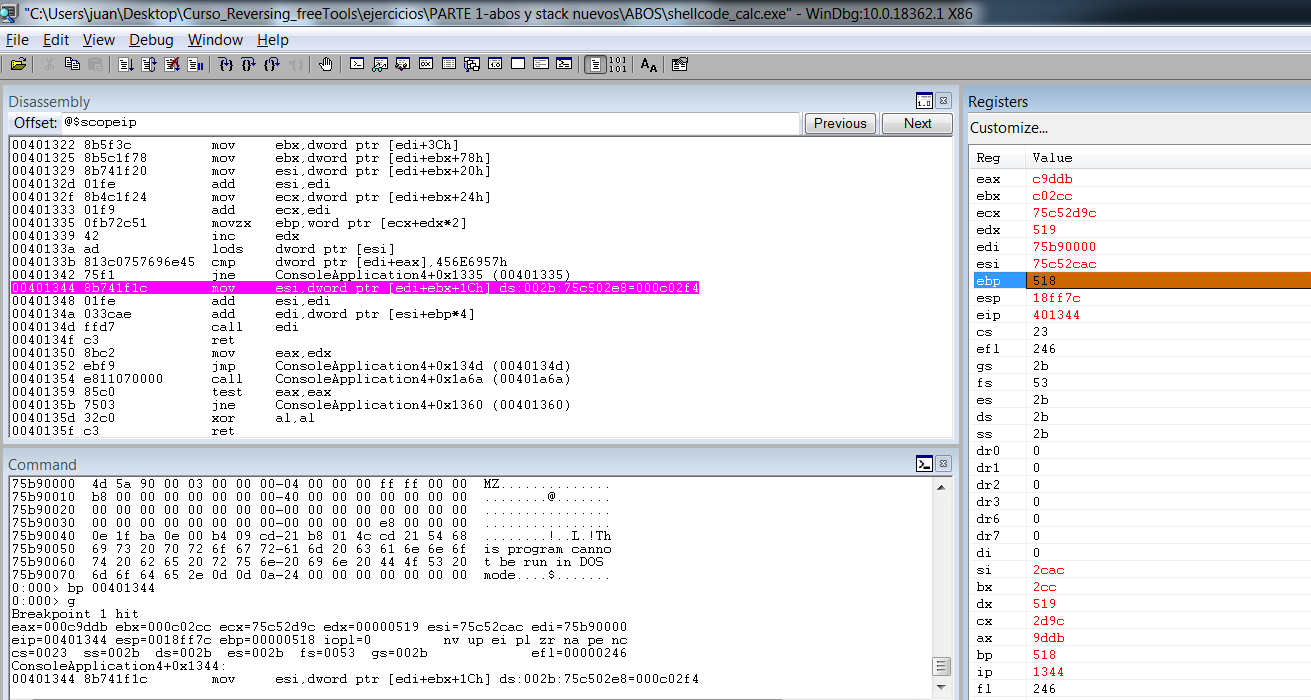Toggle docking of the Disassembly window
Screen dimensions: 1311x700
(924, 100)
